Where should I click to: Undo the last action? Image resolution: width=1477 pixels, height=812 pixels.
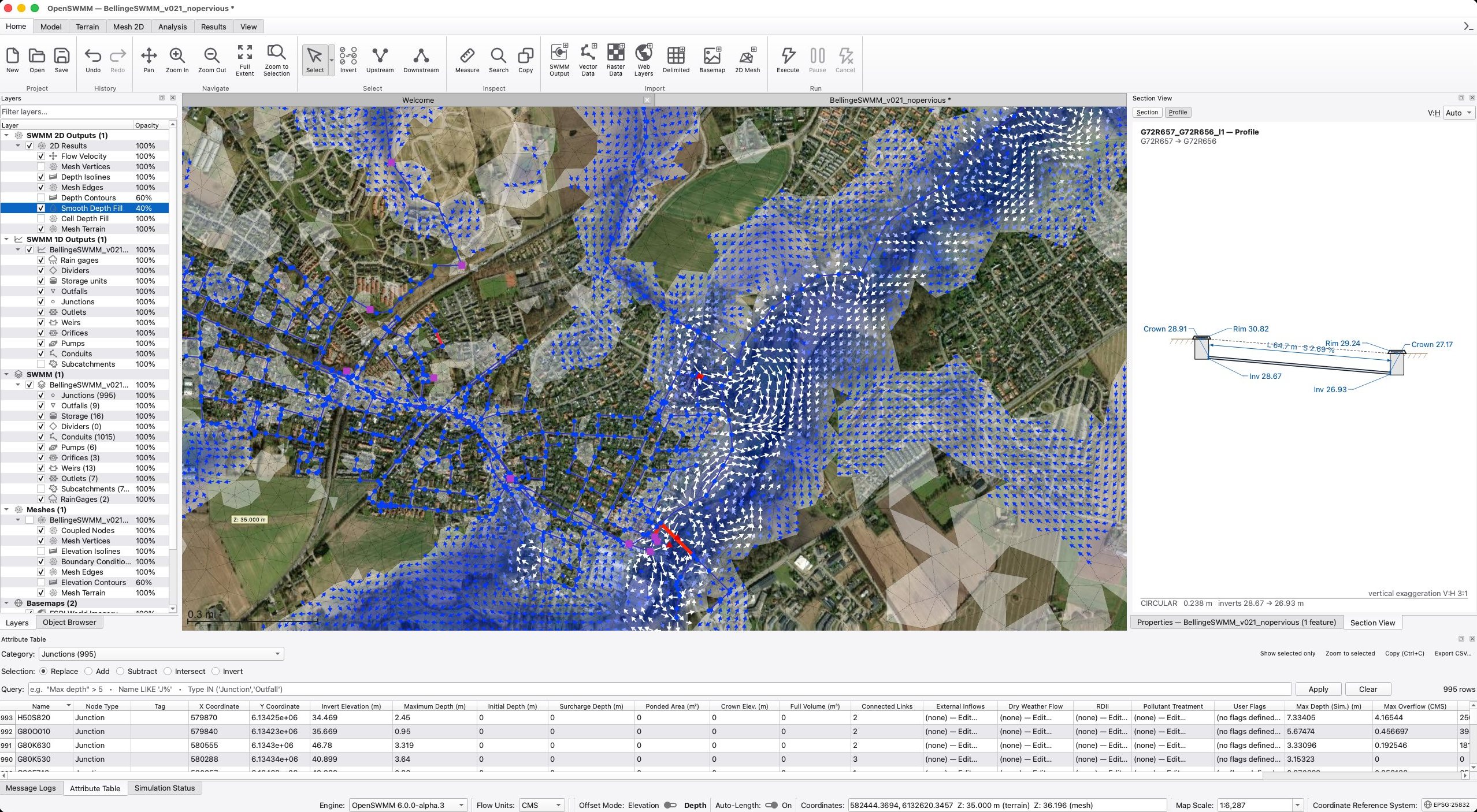[92, 60]
